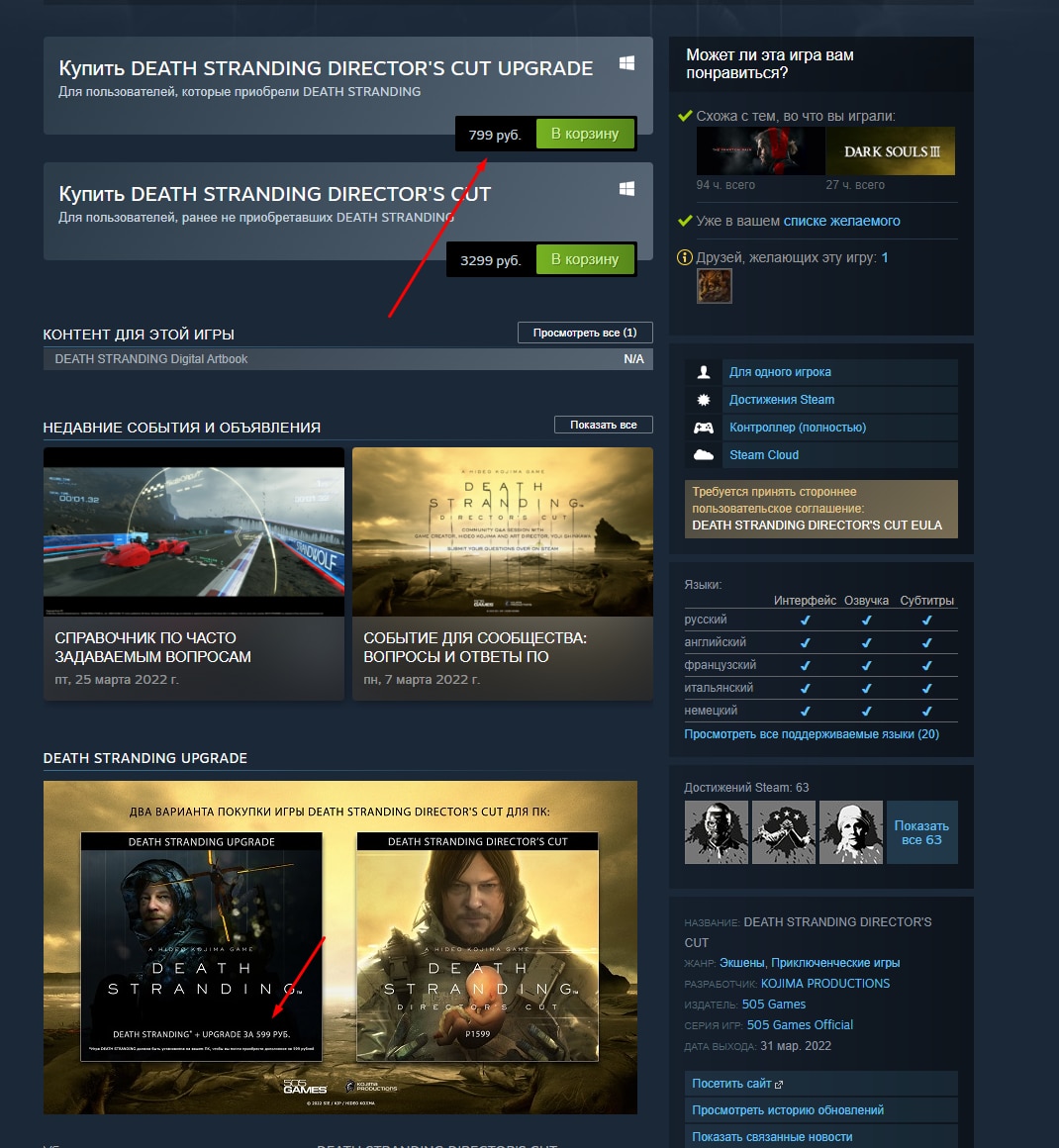Screen dimensions: 1059x1148
Task: Click second achievement icon with handshake
Action: [784, 832]
